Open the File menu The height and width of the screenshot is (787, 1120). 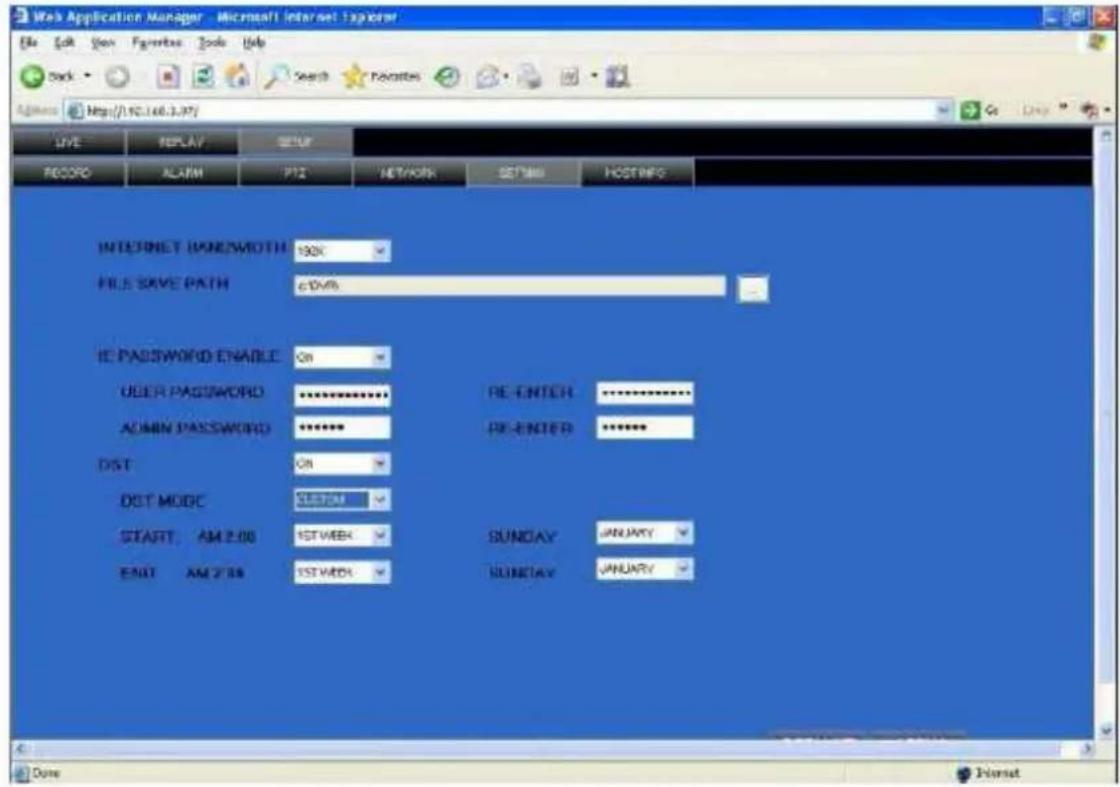pyautogui.click(x=28, y=43)
